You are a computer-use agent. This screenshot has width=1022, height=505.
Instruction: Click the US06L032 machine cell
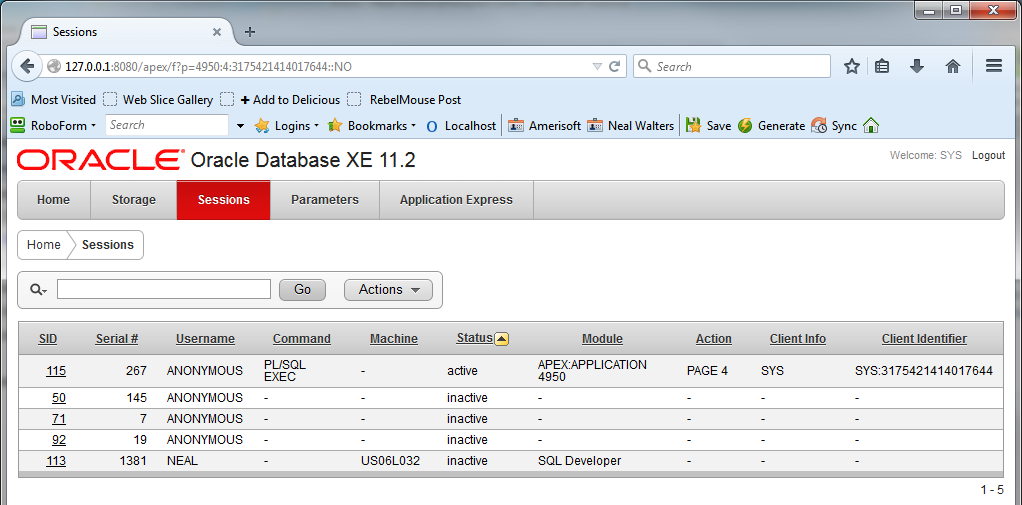coord(390,461)
